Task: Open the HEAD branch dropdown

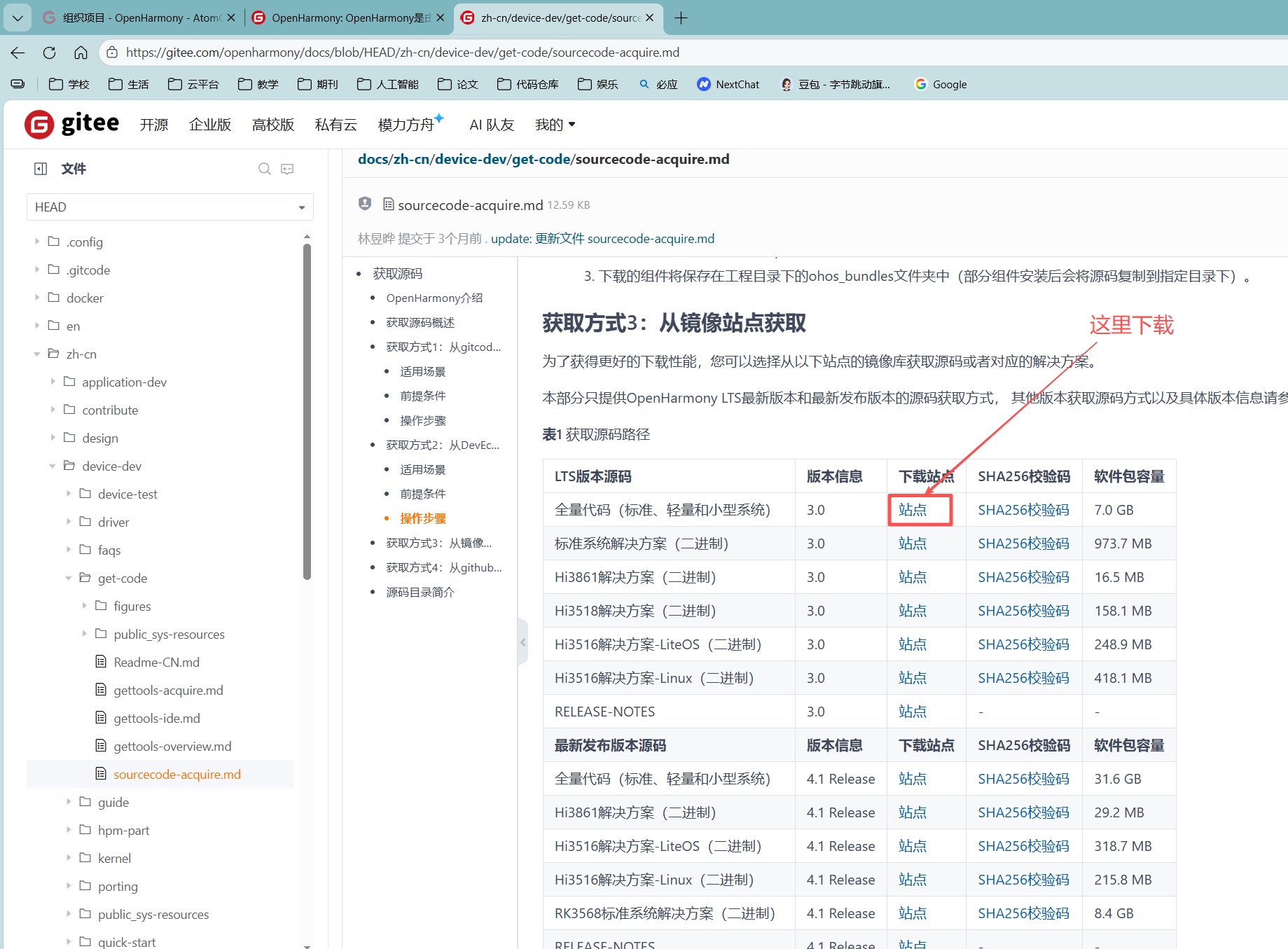Action: 170,207
